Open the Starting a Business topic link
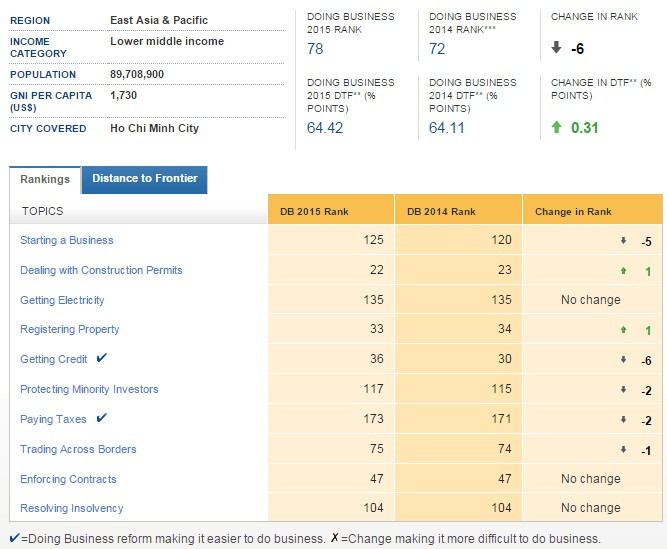 tap(67, 240)
